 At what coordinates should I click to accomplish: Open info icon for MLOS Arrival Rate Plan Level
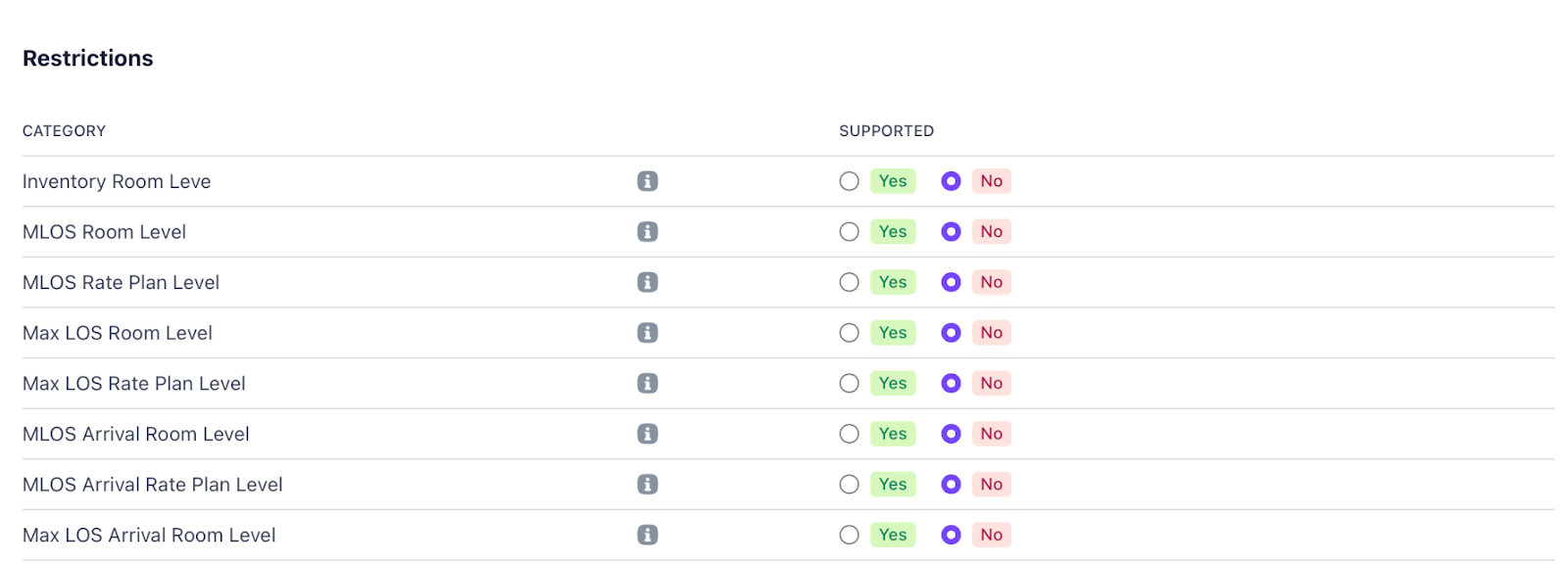647,485
